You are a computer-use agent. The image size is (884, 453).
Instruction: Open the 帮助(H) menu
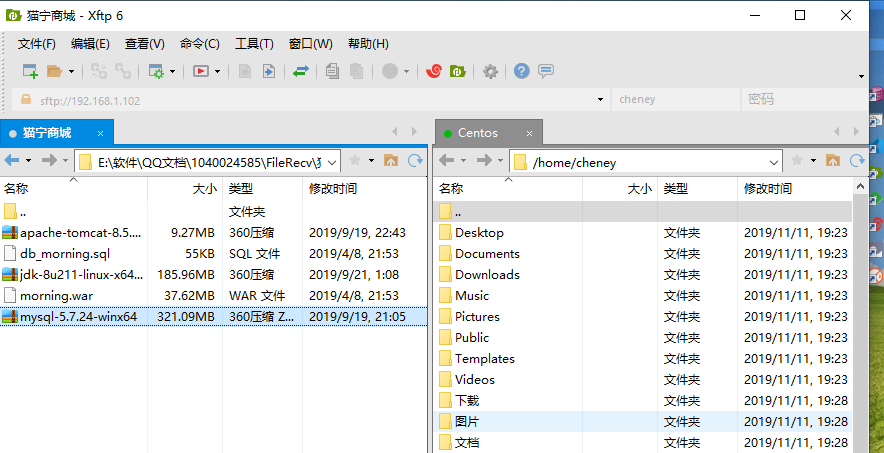tap(368, 44)
